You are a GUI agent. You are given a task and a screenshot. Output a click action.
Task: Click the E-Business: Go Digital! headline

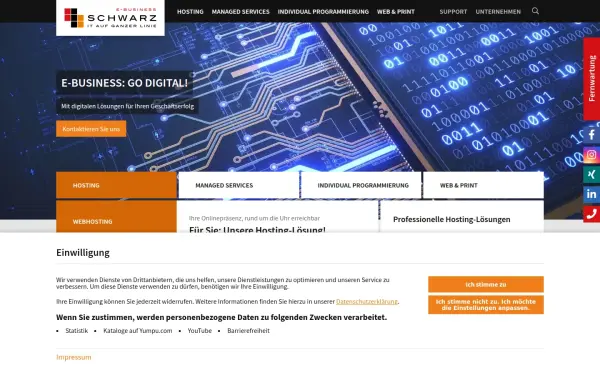[x=124, y=83]
